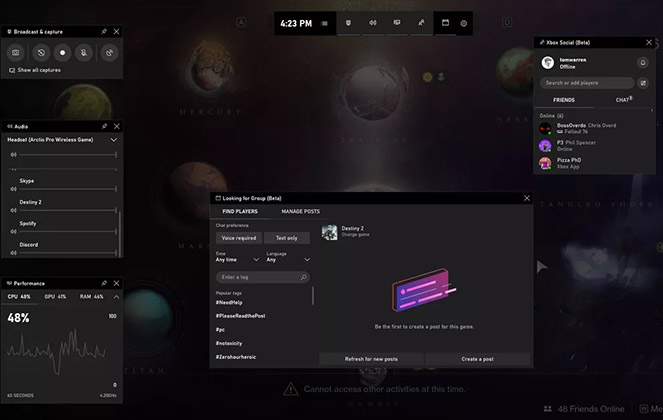Switch to the Chat tab in Xbox Social
Screen dimensions: 663x420
tap(622, 100)
